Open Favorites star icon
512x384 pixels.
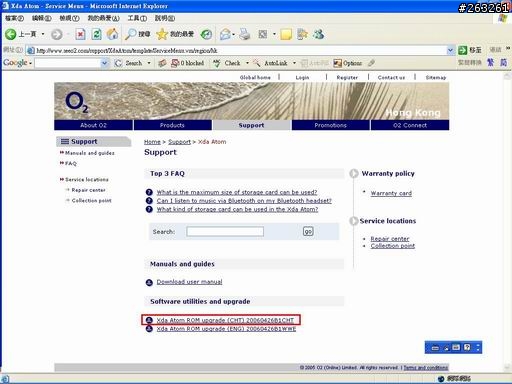click(162, 34)
